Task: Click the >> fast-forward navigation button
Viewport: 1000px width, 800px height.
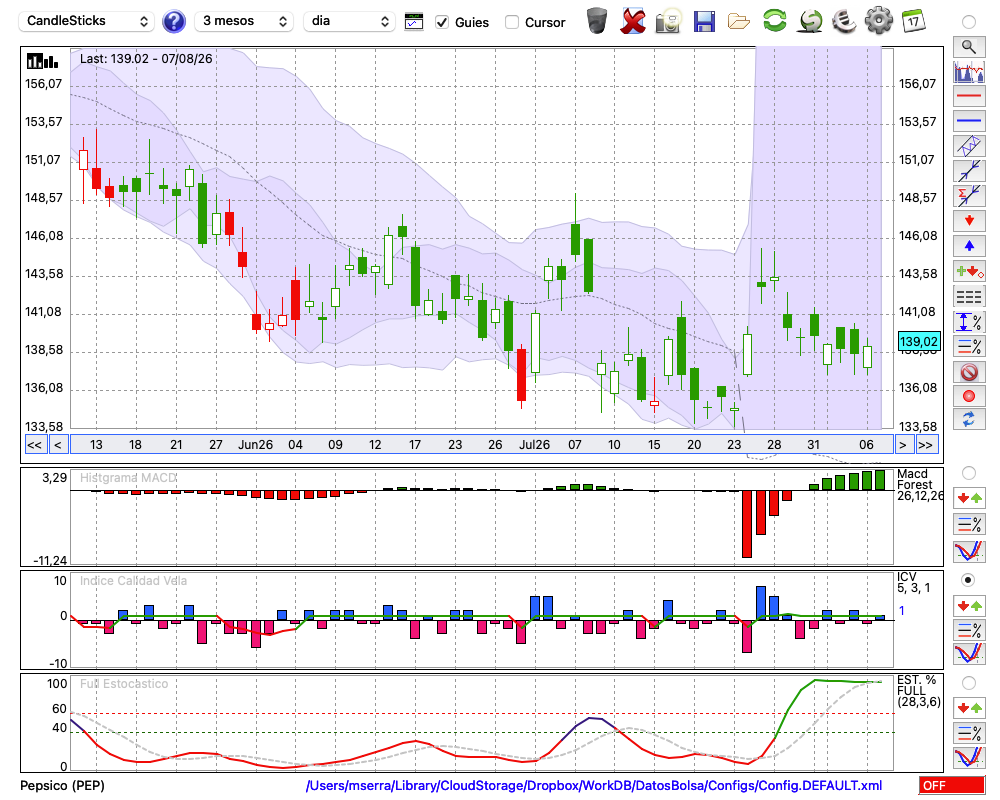Action: [926, 445]
